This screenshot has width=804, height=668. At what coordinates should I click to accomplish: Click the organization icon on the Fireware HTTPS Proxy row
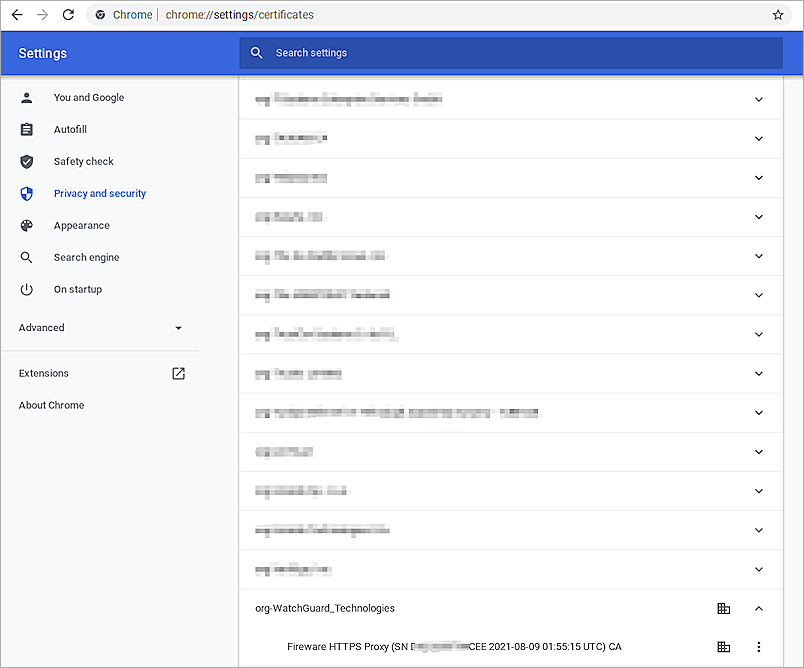click(721, 646)
